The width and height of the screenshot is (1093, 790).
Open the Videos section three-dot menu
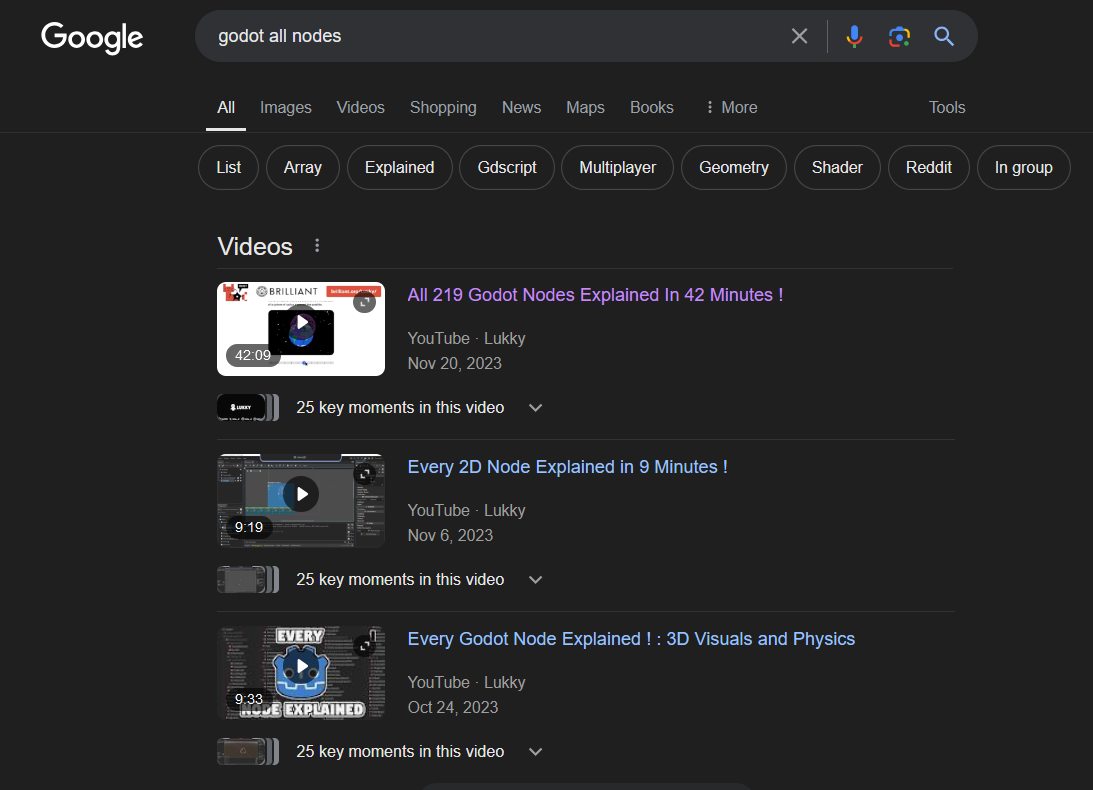(317, 246)
